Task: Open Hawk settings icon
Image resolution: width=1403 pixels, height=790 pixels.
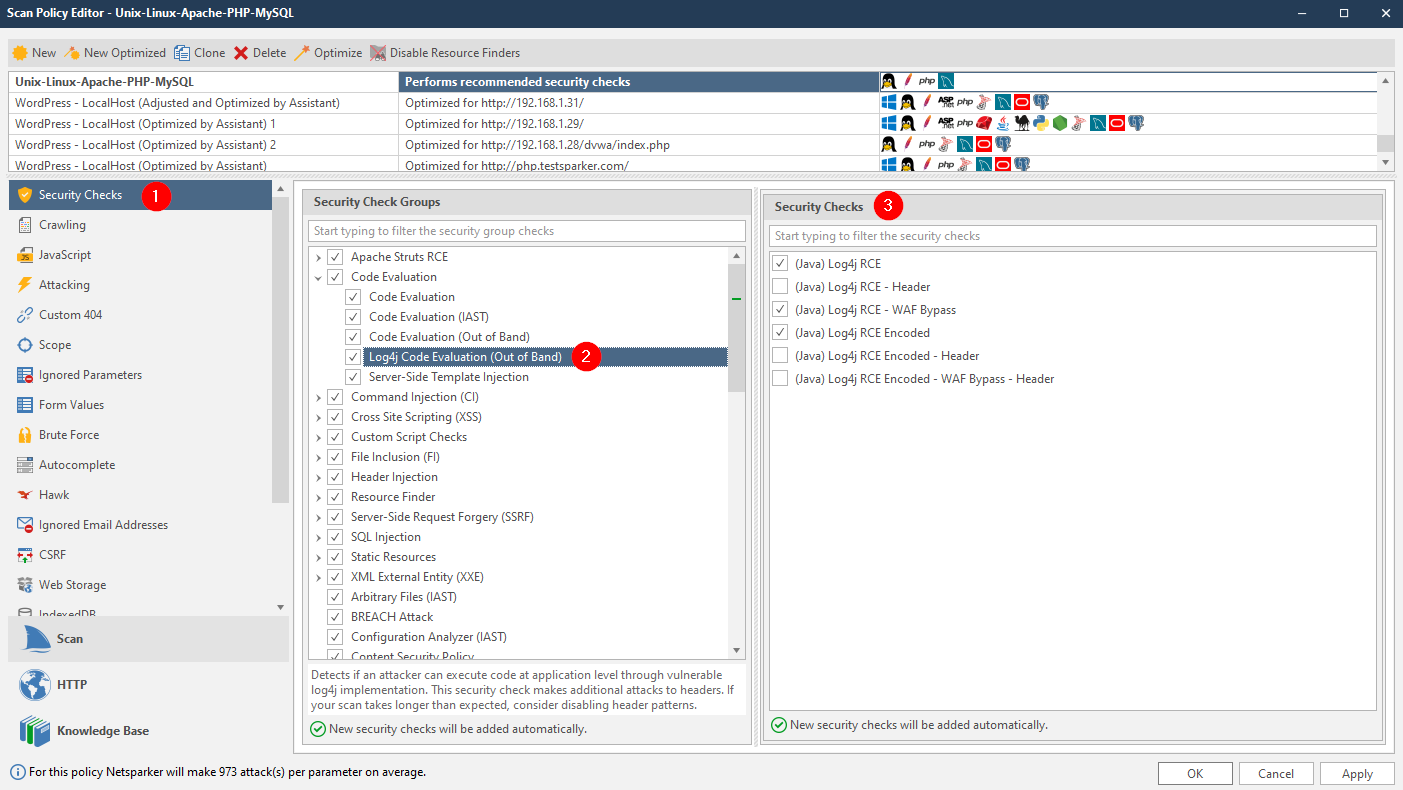Action: coord(25,495)
